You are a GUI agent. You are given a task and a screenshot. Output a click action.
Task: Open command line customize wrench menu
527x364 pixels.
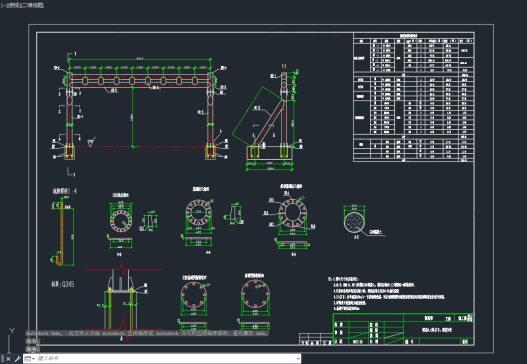click(x=17, y=359)
